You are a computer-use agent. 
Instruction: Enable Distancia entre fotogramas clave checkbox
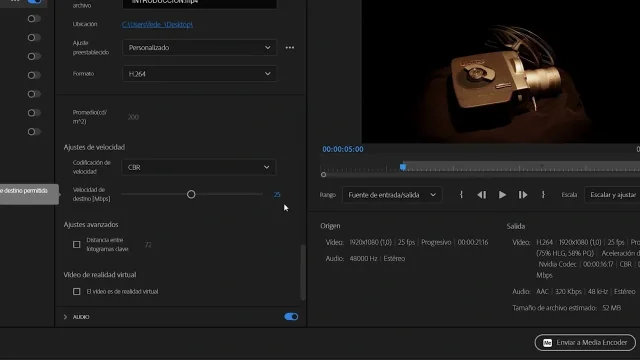(x=76, y=244)
